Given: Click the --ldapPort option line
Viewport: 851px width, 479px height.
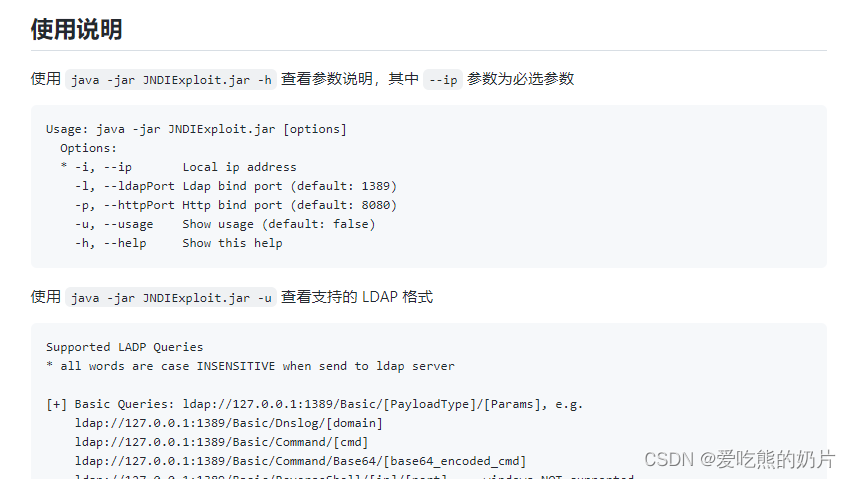Looking at the screenshot, I should tap(236, 186).
